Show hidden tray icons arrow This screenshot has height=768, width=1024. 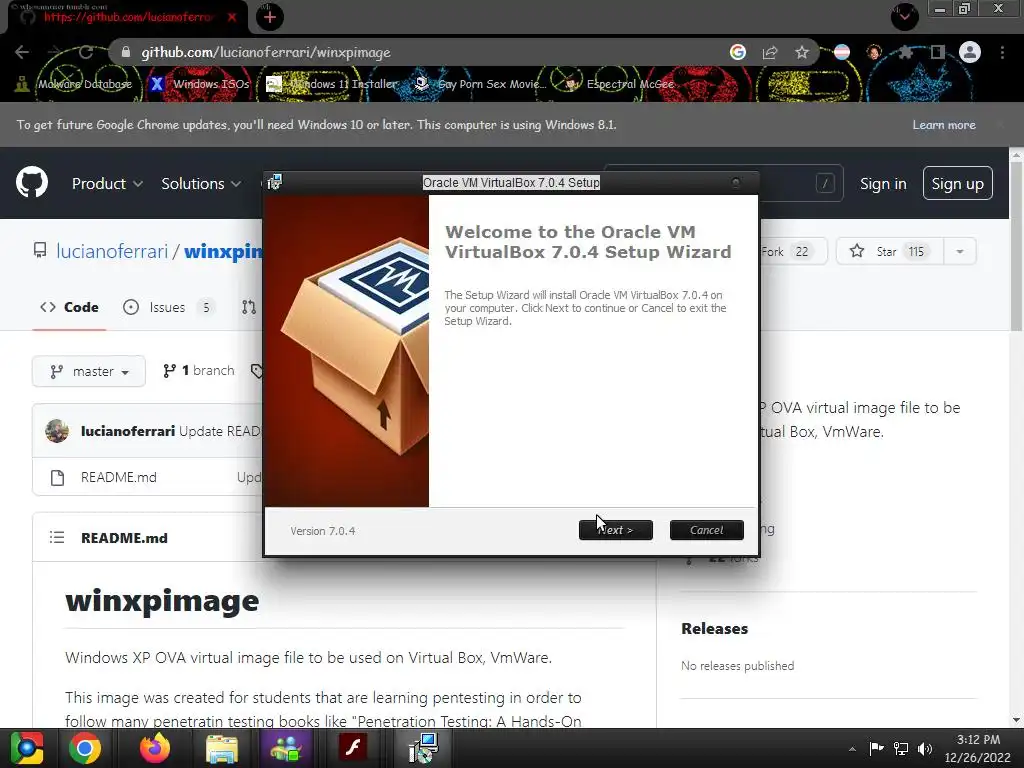tap(852, 749)
